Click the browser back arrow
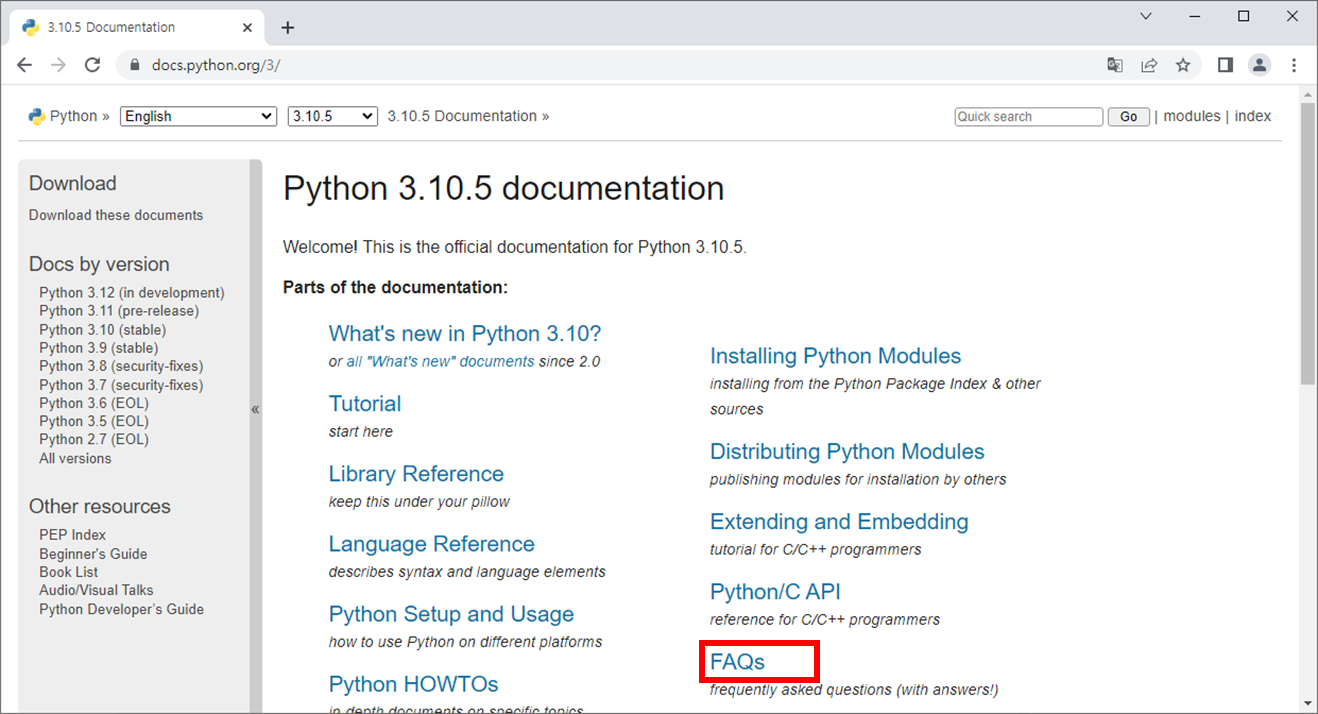 25,65
